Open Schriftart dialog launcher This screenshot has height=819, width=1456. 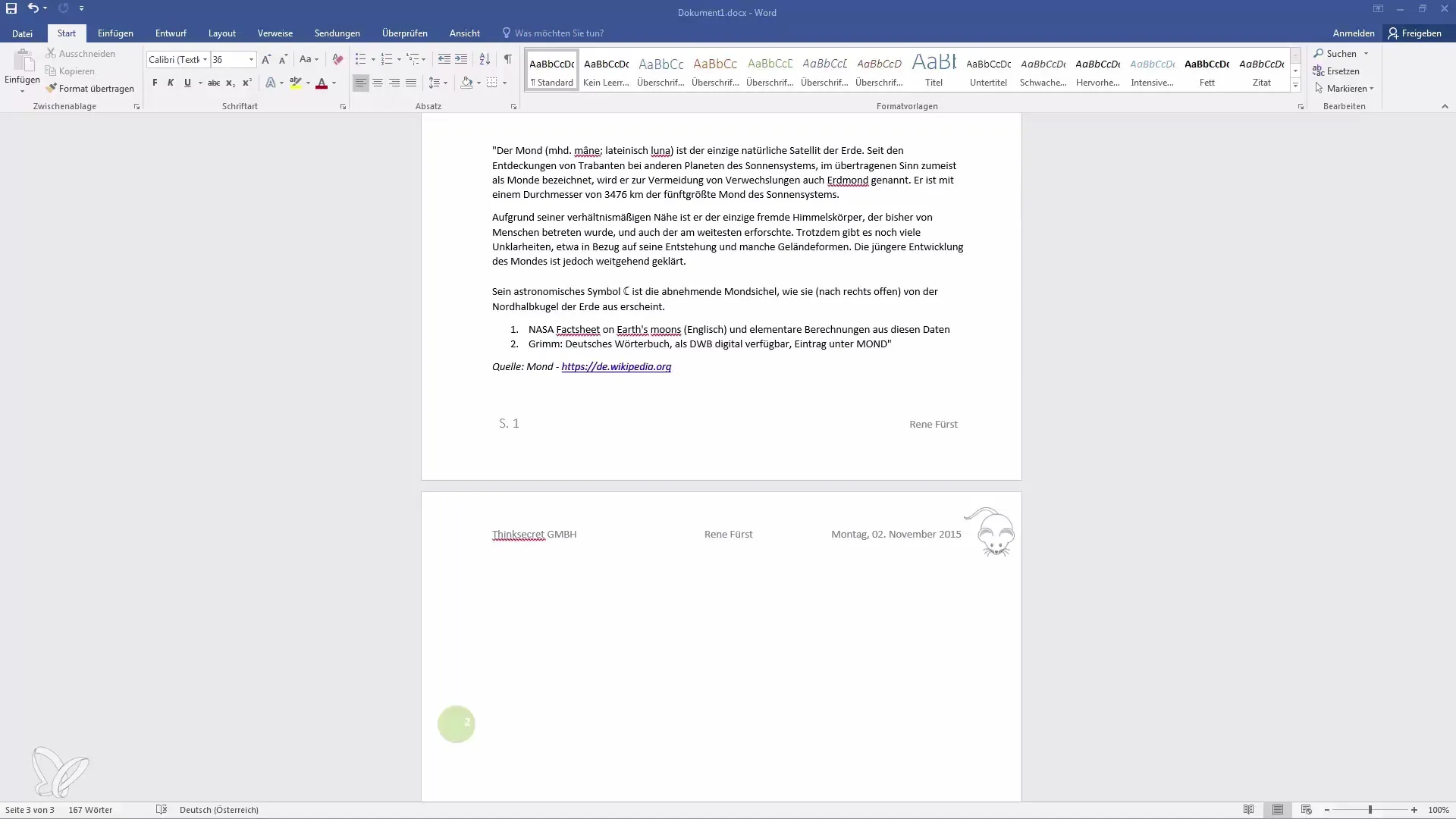[x=343, y=107]
